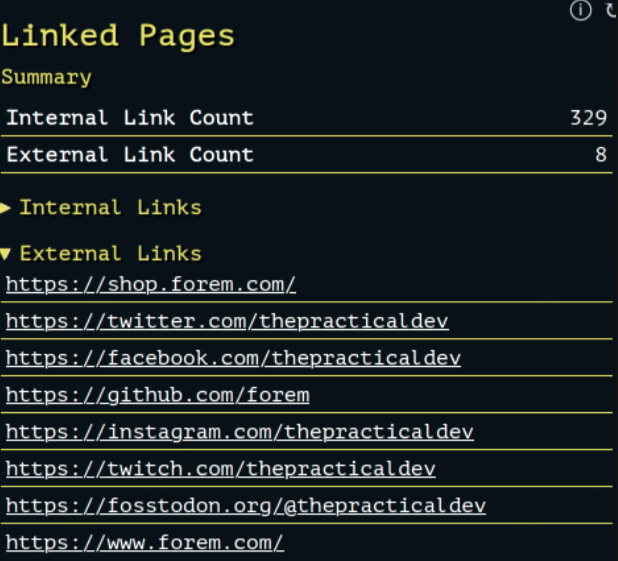Open the shop.forem.com link
Image resolution: width=618 pixels, height=561 pixels.
[x=151, y=284]
